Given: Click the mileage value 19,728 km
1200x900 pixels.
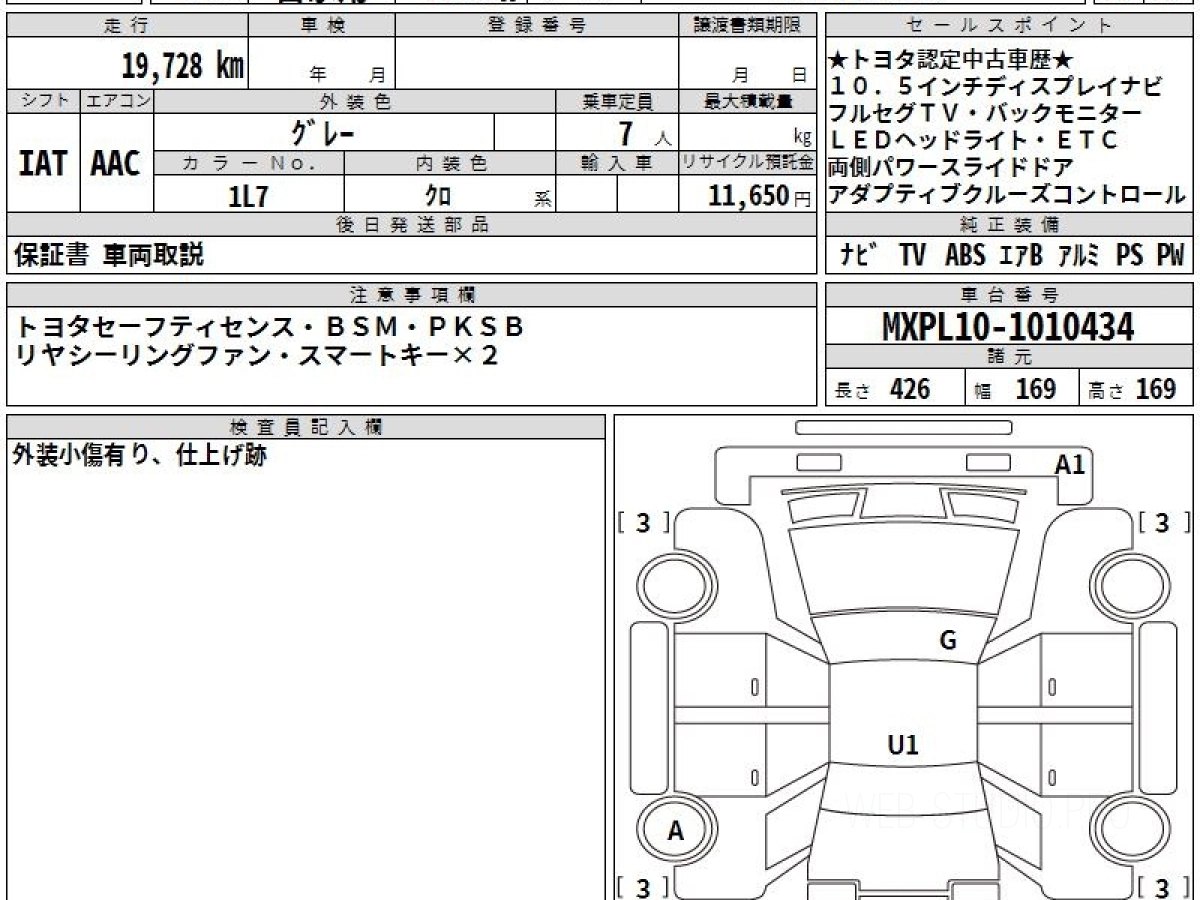Looking at the screenshot, I should [182, 67].
